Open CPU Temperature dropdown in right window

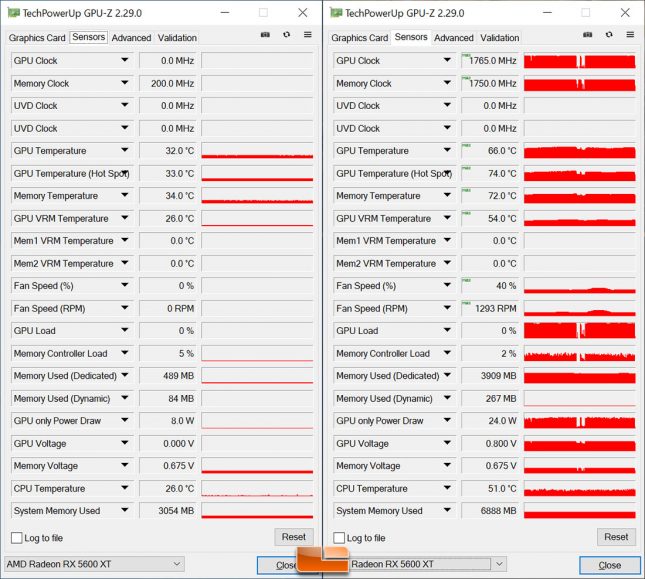tap(447, 488)
